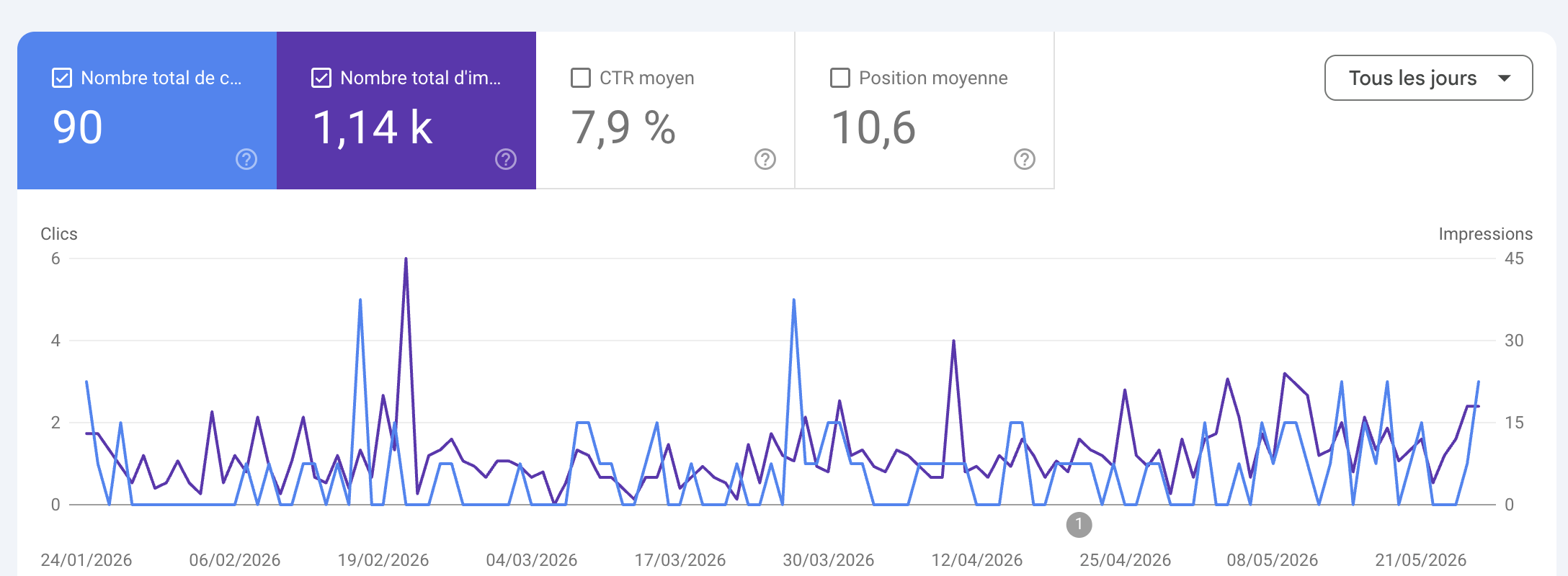The image size is (1568, 576).
Task: Click the 17/03/2026 date label
Action: pyautogui.click(x=680, y=560)
